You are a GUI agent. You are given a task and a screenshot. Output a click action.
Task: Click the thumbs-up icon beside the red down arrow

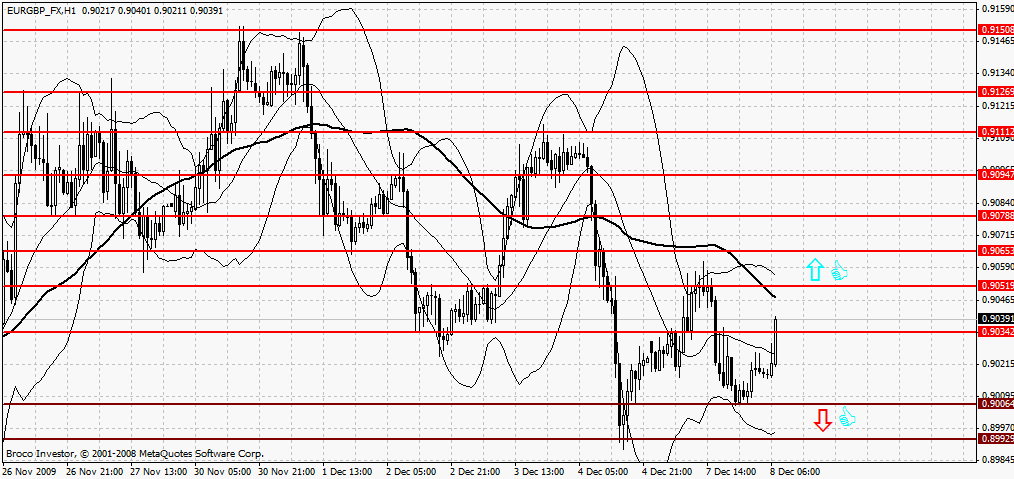click(x=847, y=418)
